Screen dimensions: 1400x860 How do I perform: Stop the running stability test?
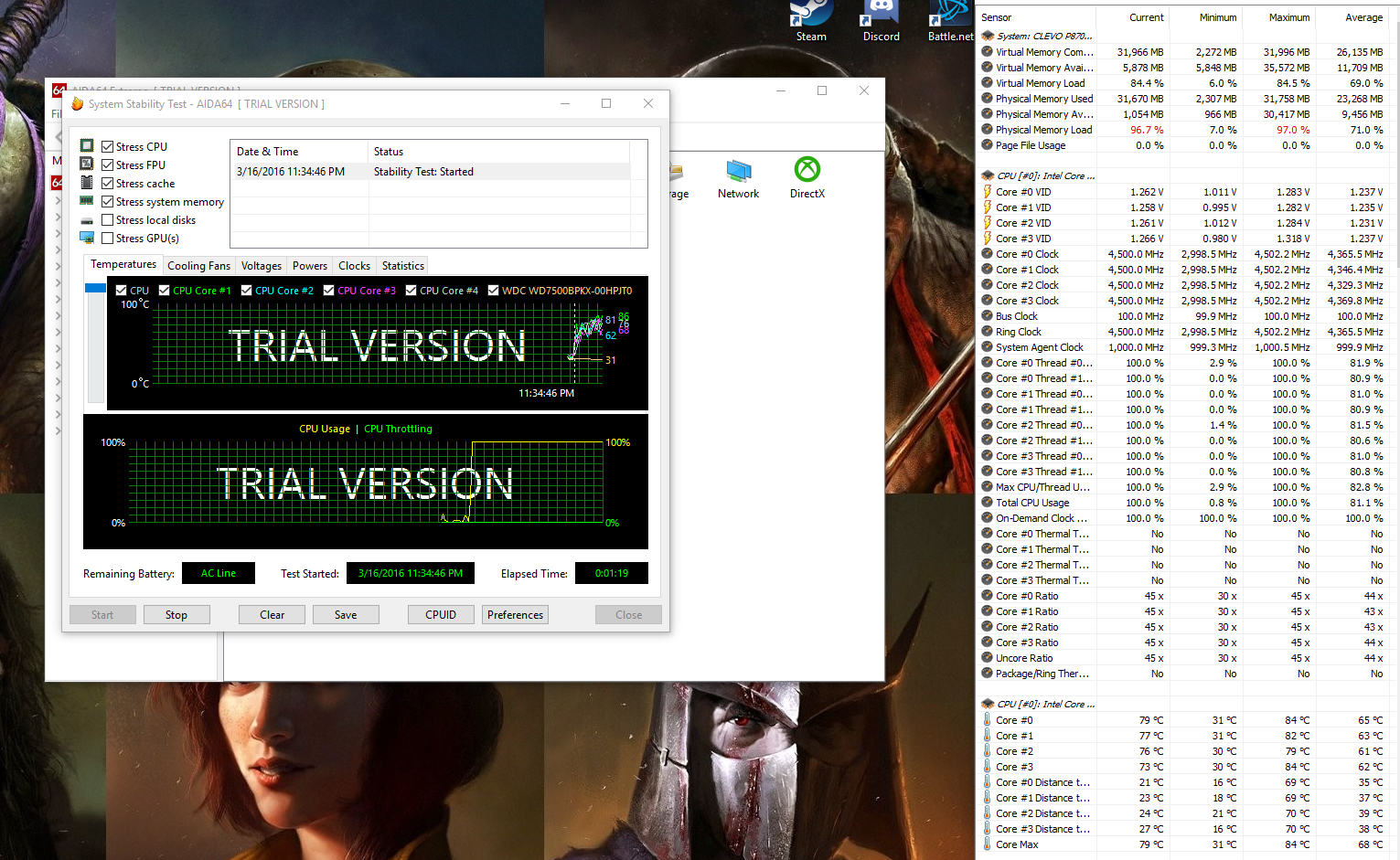176,615
